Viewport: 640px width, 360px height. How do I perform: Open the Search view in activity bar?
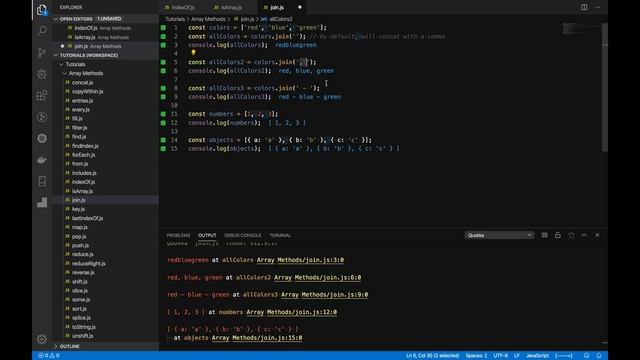click(x=42, y=31)
